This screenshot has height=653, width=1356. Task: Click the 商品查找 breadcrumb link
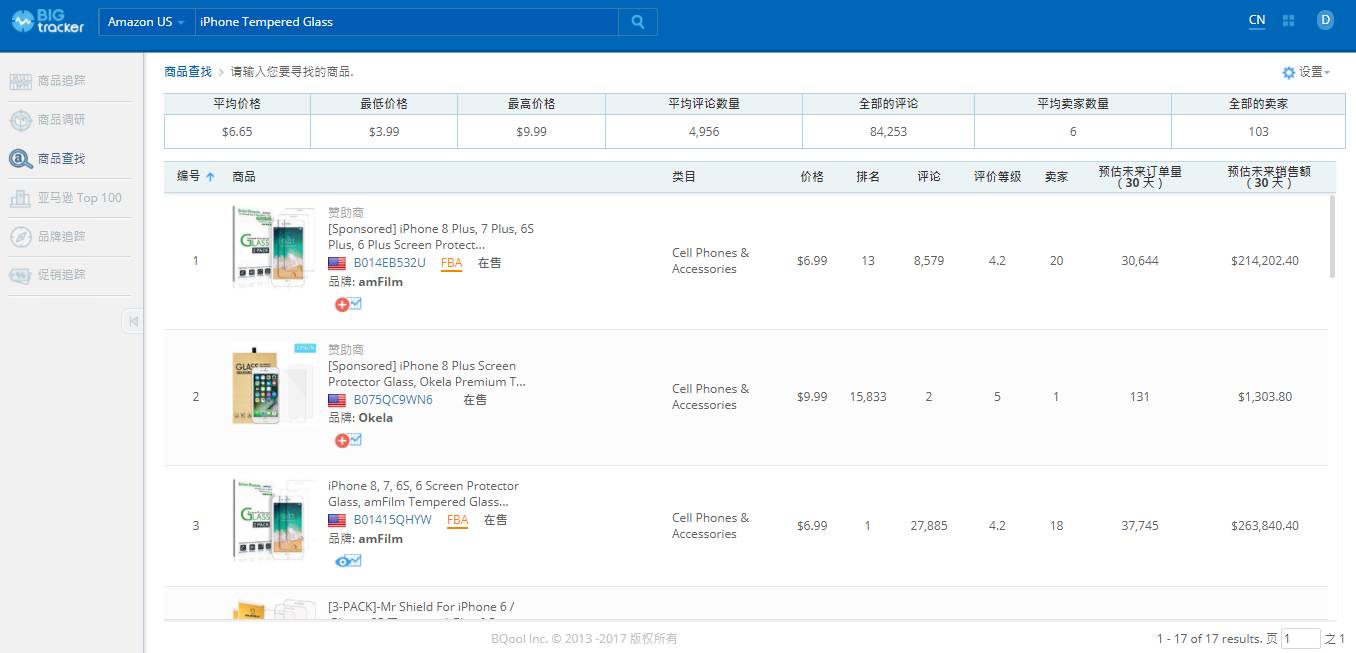click(188, 72)
